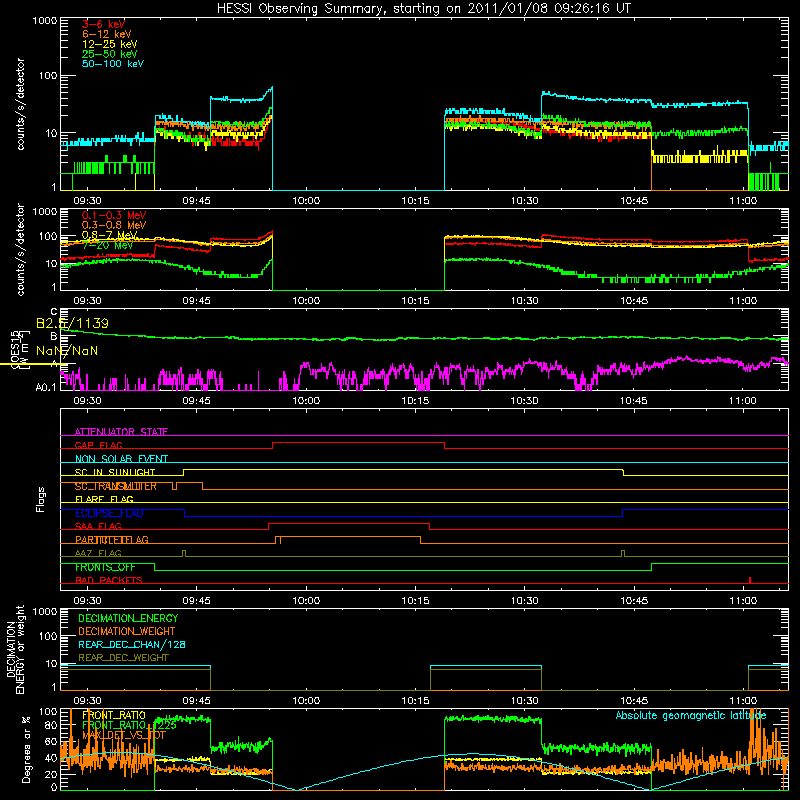Screen dimensions: 800x800
Task: Select the 3-6 keV legend label
Action: (x=103, y=24)
